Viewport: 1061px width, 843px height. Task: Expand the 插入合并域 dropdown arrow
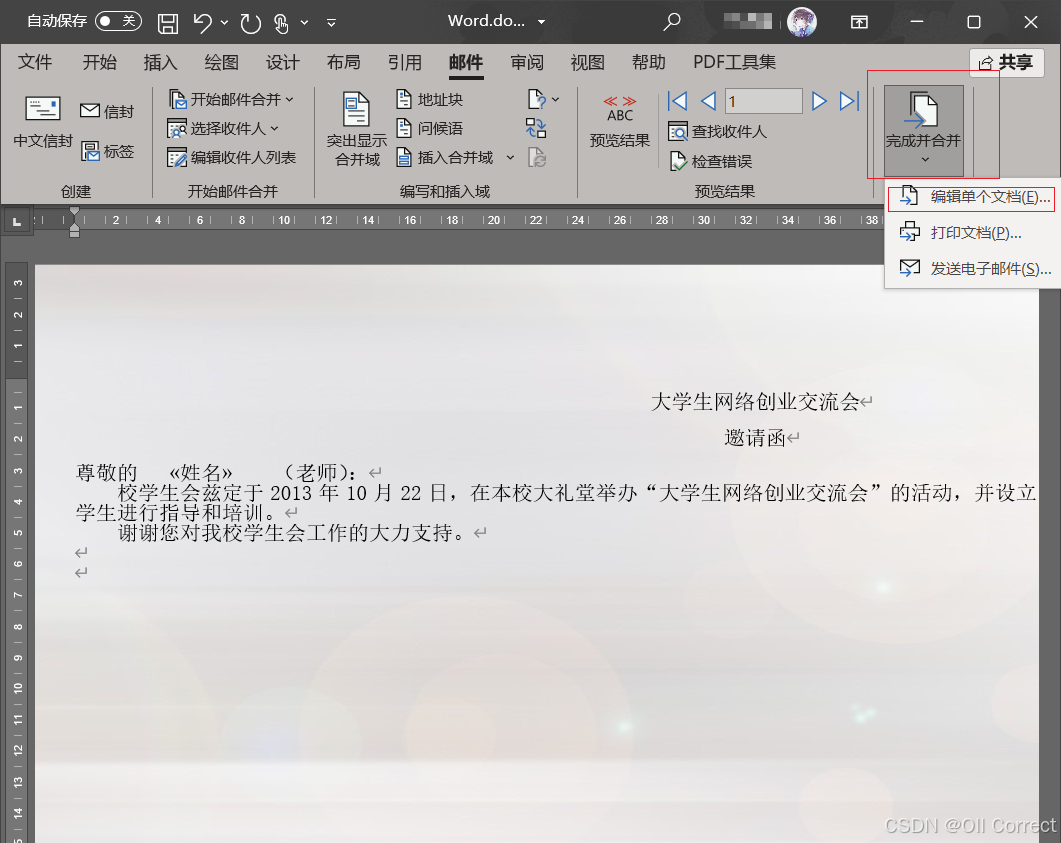point(510,158)
